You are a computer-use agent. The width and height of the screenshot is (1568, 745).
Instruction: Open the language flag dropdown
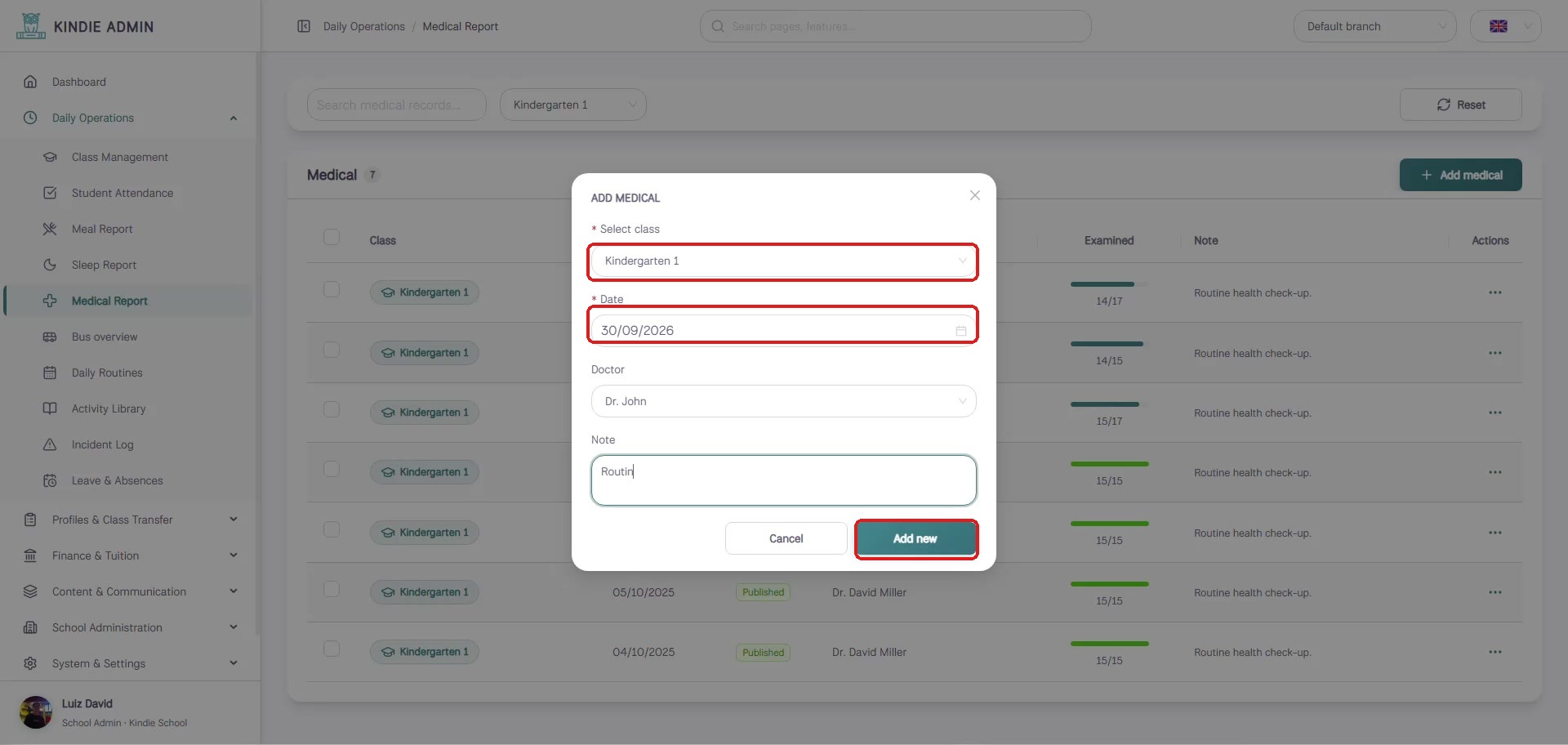1506,26
